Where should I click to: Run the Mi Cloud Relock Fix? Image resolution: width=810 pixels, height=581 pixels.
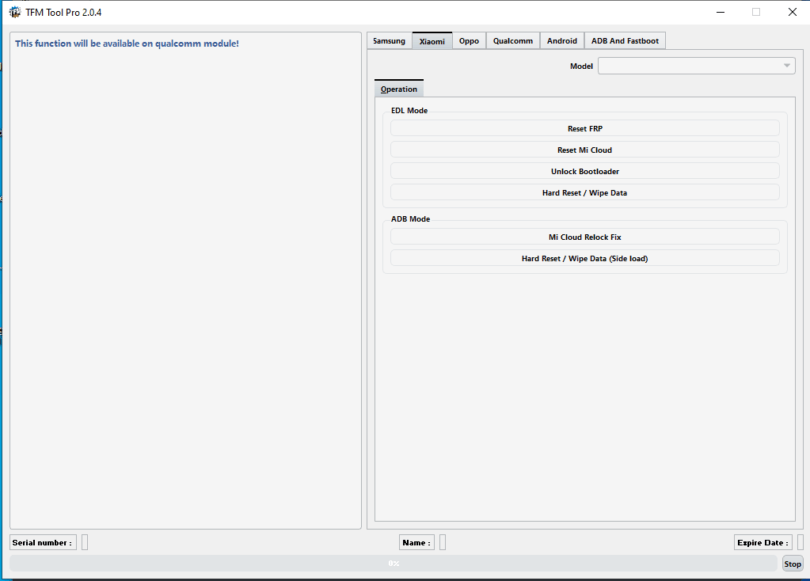point(585,237)
